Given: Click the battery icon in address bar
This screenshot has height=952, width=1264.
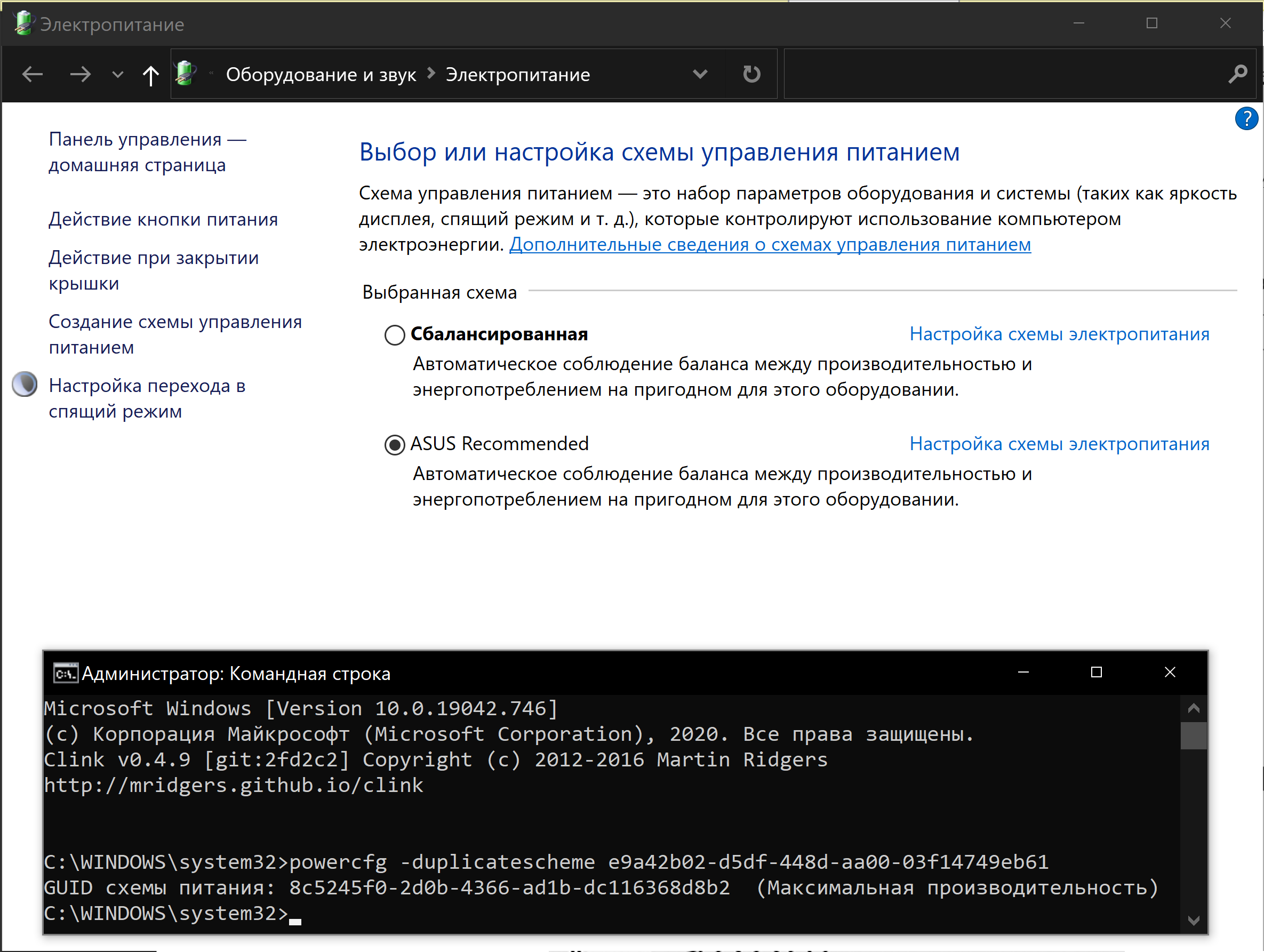Looking at the screenshot, I should point(186,74).
